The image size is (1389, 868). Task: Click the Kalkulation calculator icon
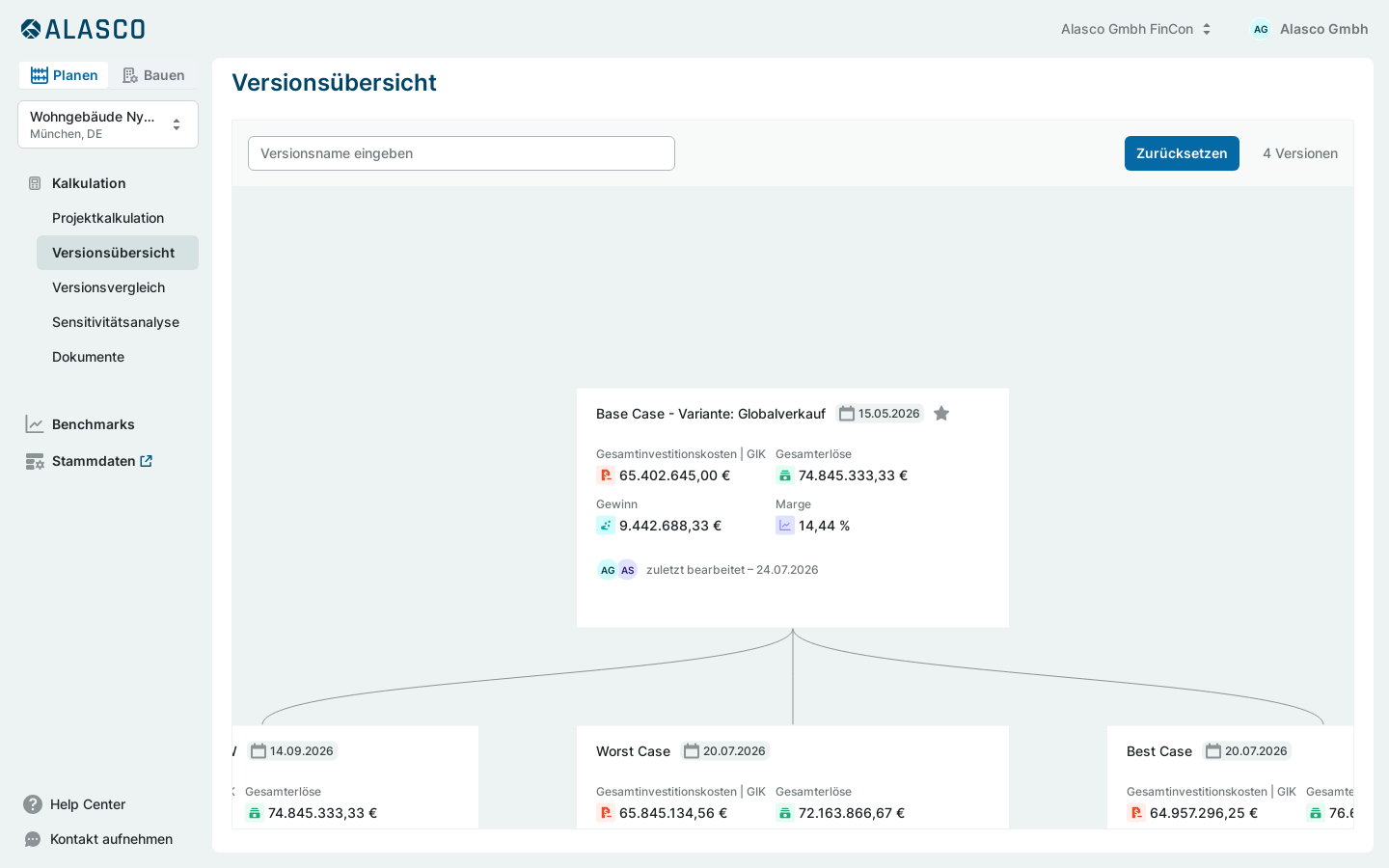coord(35,183)
